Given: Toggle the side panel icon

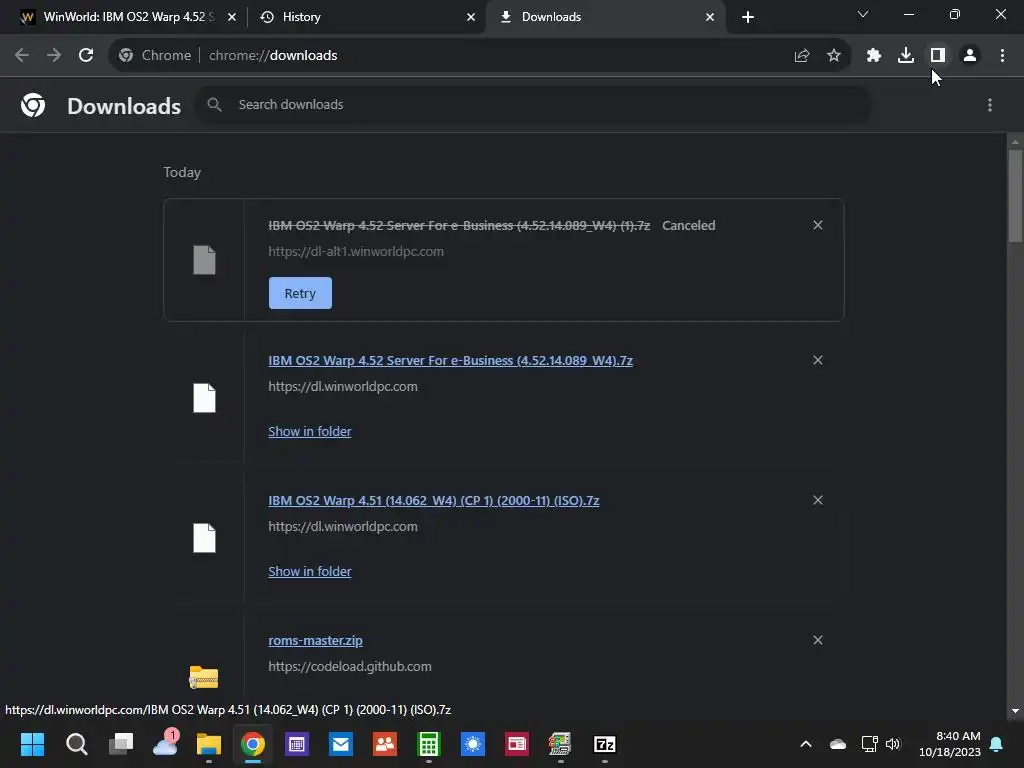Looking at the screenshot, I should [x=938, y=56].
